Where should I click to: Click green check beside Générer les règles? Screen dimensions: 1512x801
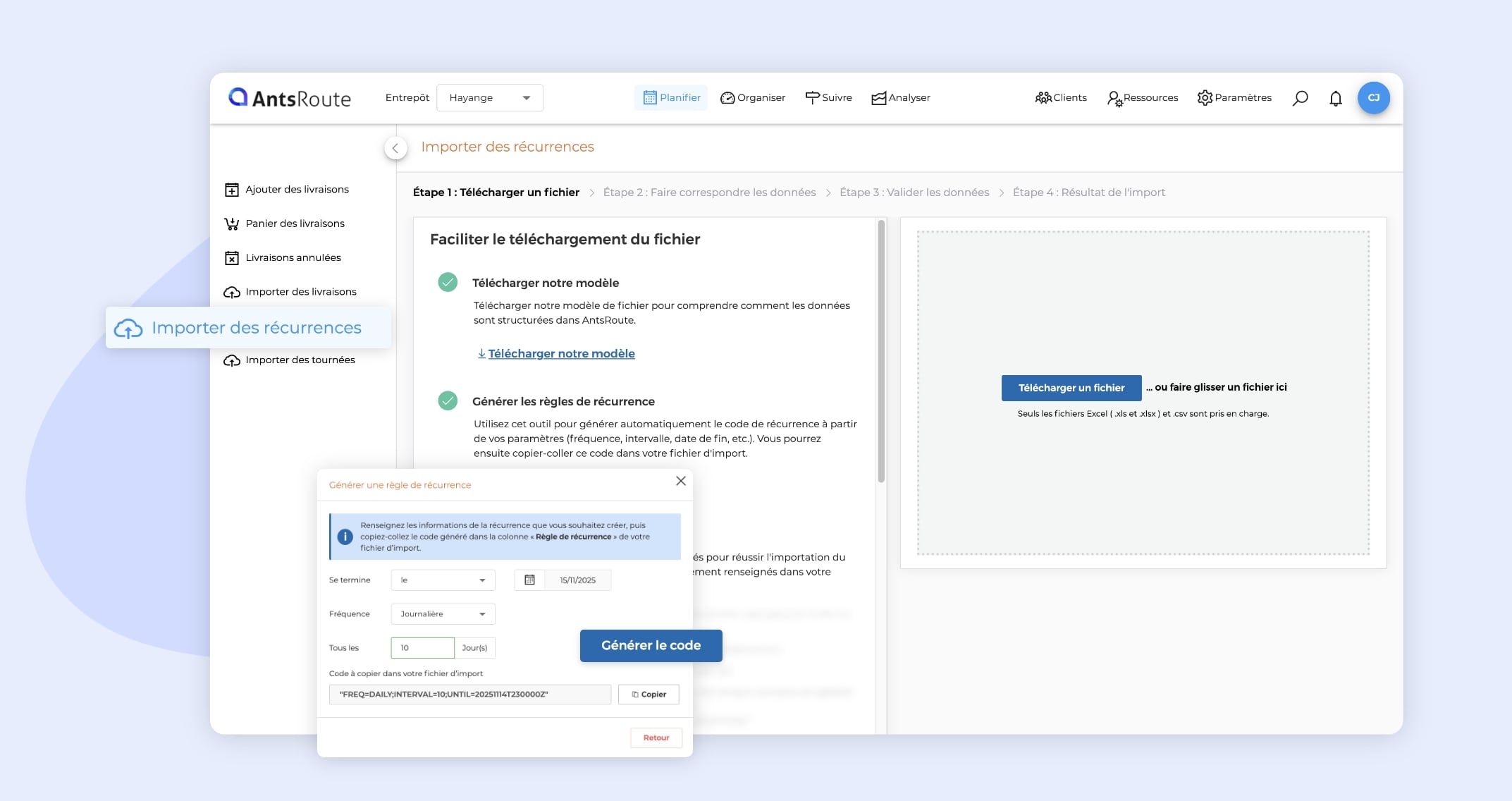[x=448, y=400]
